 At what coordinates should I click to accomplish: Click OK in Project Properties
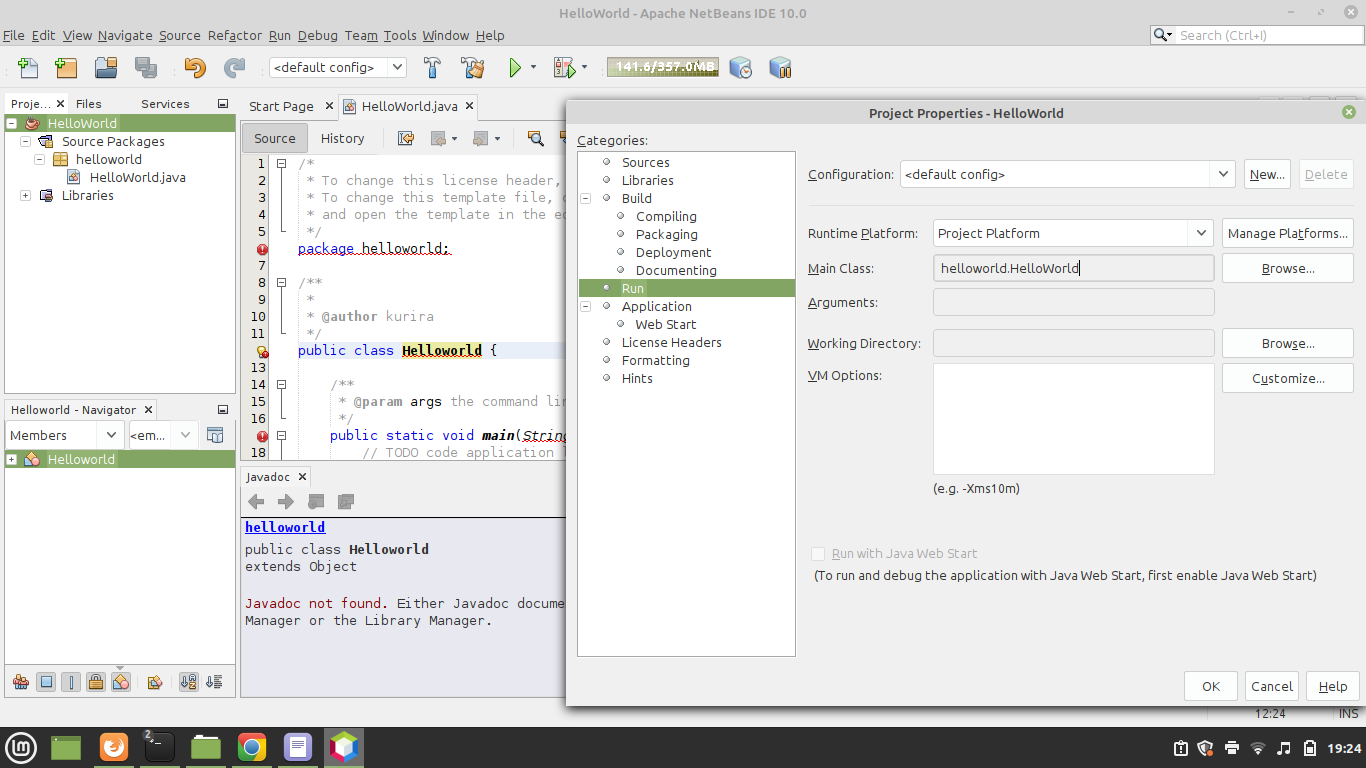pos(1211,686)
